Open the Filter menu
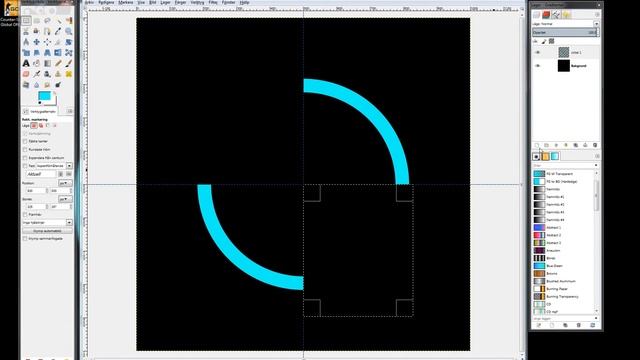640x360 pixels. pos(213,2)
